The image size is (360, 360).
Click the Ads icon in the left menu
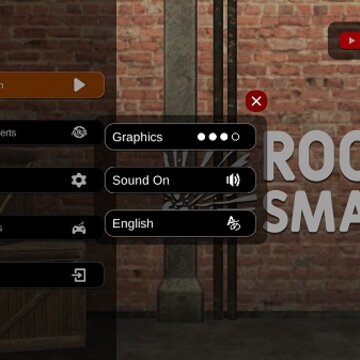tap(79, 133)
